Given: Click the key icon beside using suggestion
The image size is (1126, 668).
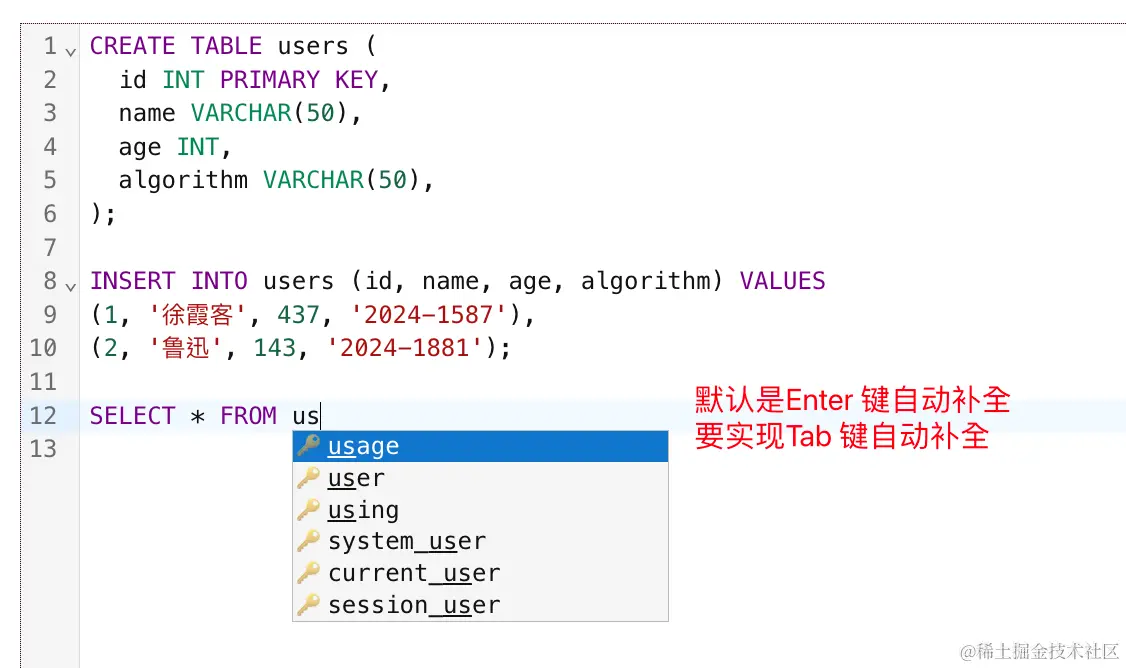Looking at the screenshot, I should point(307,510).
